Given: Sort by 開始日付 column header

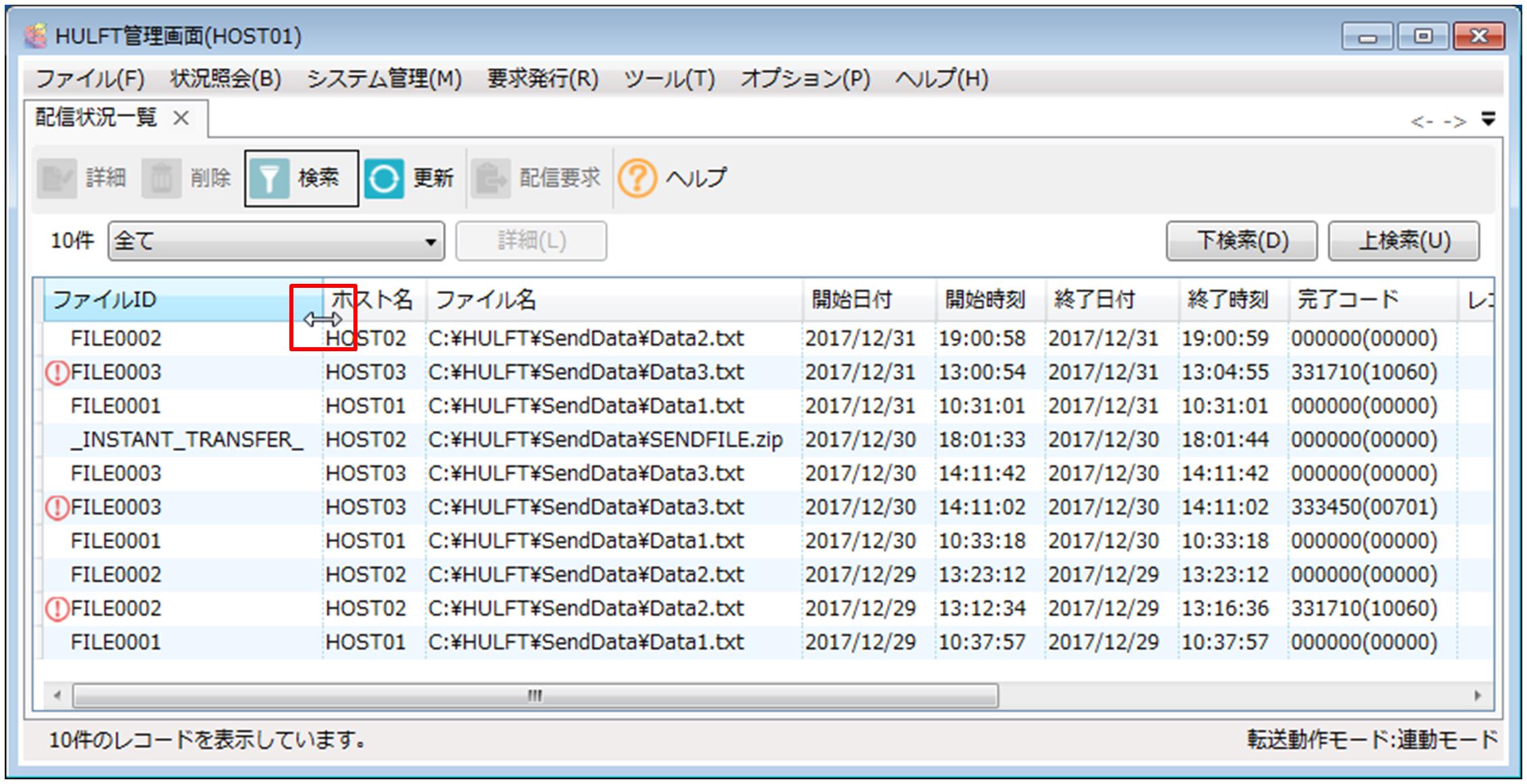Looking at the screenshot, I should (869, 299).
